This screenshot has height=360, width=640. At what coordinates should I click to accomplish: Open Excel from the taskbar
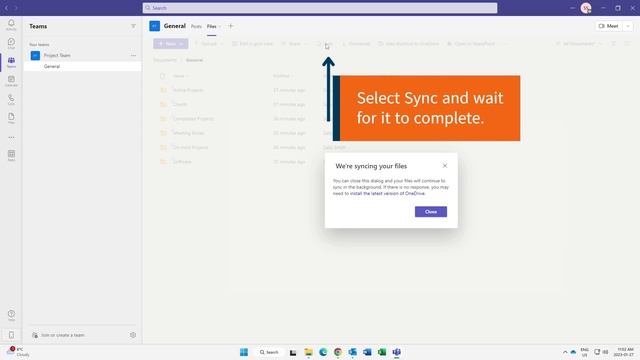coord(382,352)
